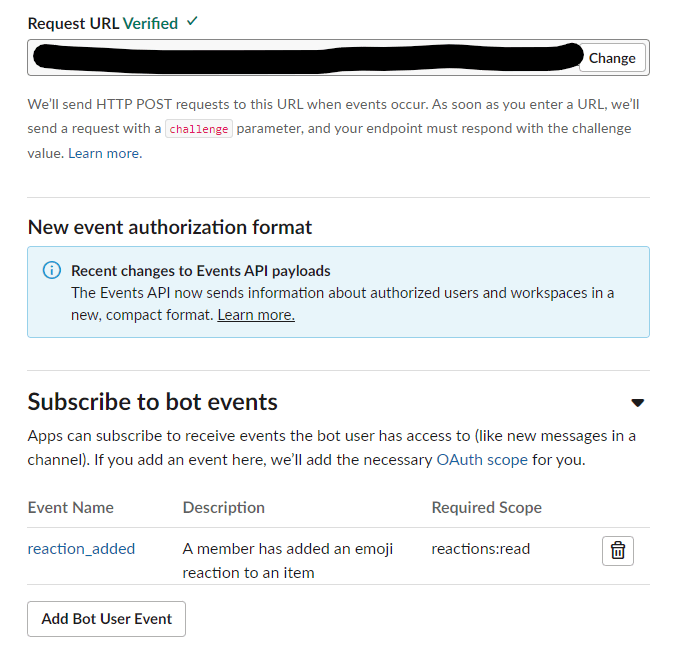Click the green Verified checkmark icon
This screenshot has height=662, width=677.
pos(192,21)
